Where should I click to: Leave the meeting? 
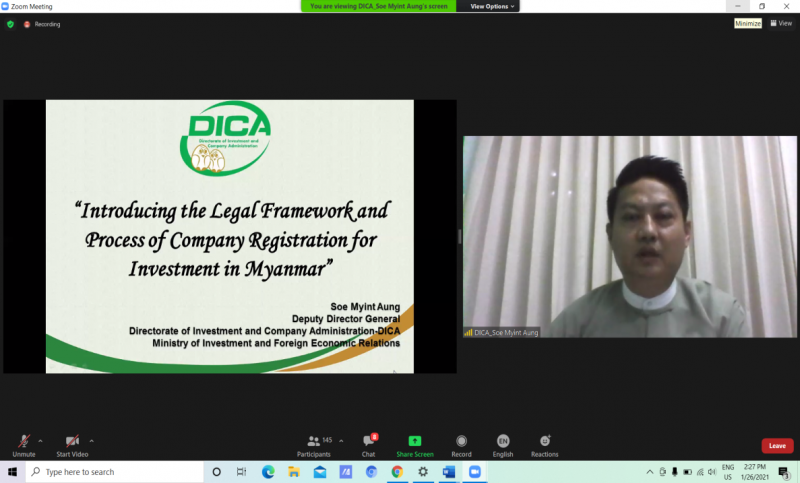coord(777,446)
